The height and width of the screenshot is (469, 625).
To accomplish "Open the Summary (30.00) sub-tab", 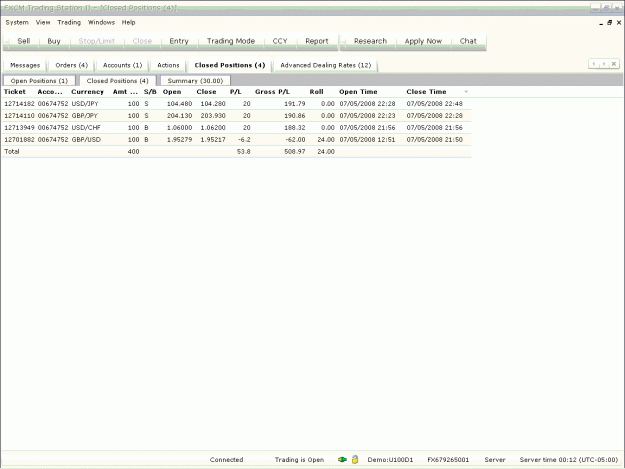I will [x=195, y=81].
